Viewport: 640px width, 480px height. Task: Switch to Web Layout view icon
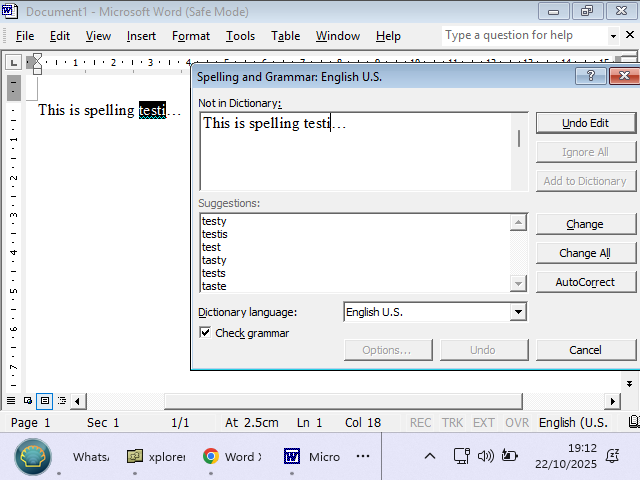[28, 401]
